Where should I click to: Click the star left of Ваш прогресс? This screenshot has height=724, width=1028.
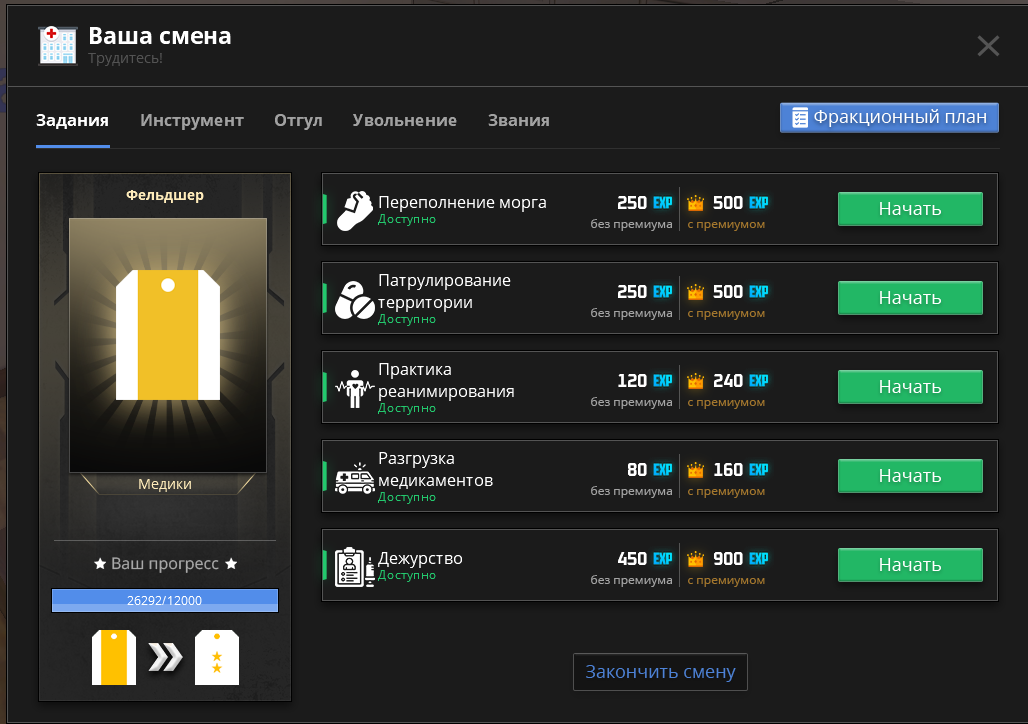click(100, 563)
